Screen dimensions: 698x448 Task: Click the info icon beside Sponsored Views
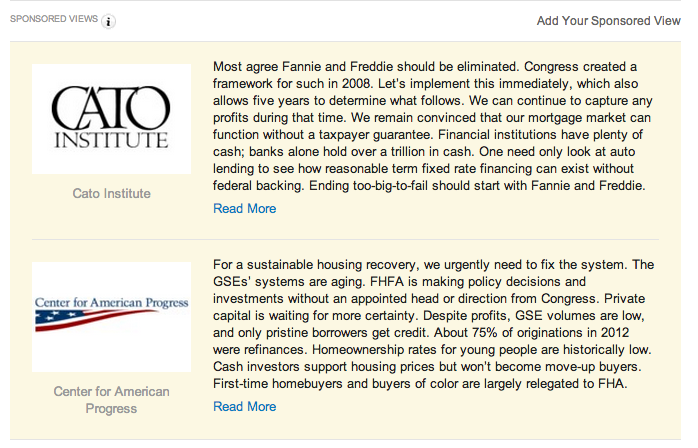tap(108, 21)
